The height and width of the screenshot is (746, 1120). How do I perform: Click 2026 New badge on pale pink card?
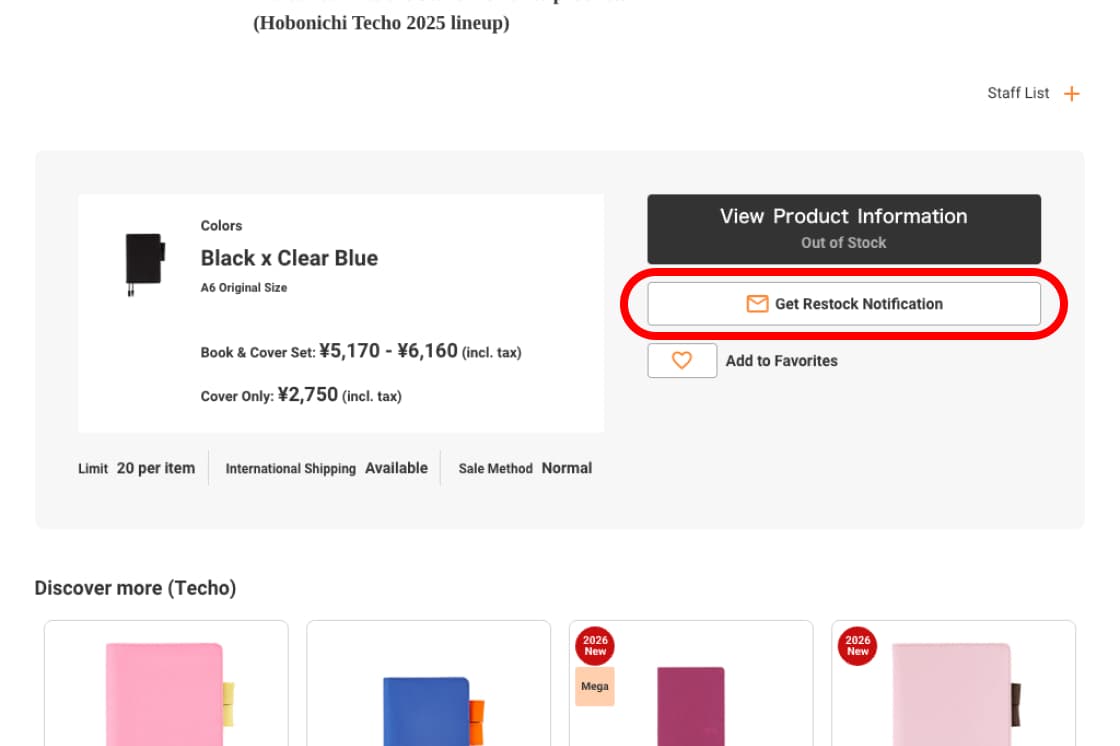click(x=858, y=645)
